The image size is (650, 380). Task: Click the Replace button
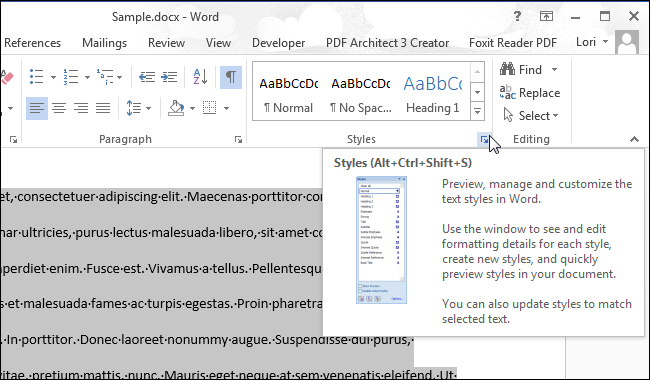point(530,93)
